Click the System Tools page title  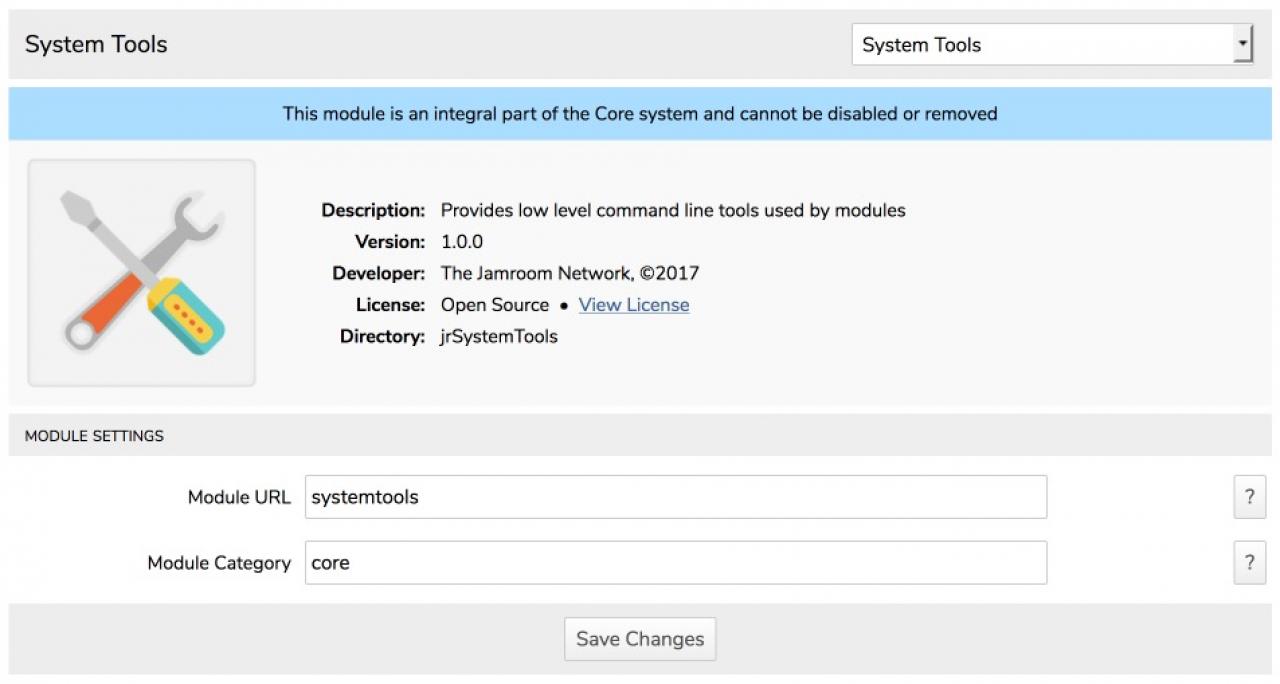click(96, 45)
